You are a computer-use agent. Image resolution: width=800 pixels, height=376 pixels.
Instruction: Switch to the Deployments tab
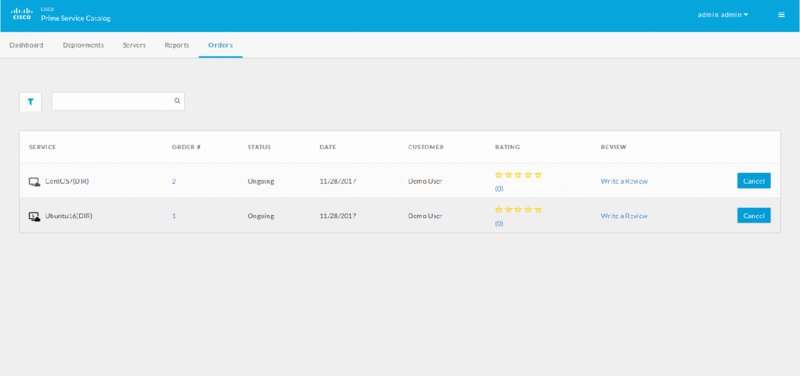[83, 45]
